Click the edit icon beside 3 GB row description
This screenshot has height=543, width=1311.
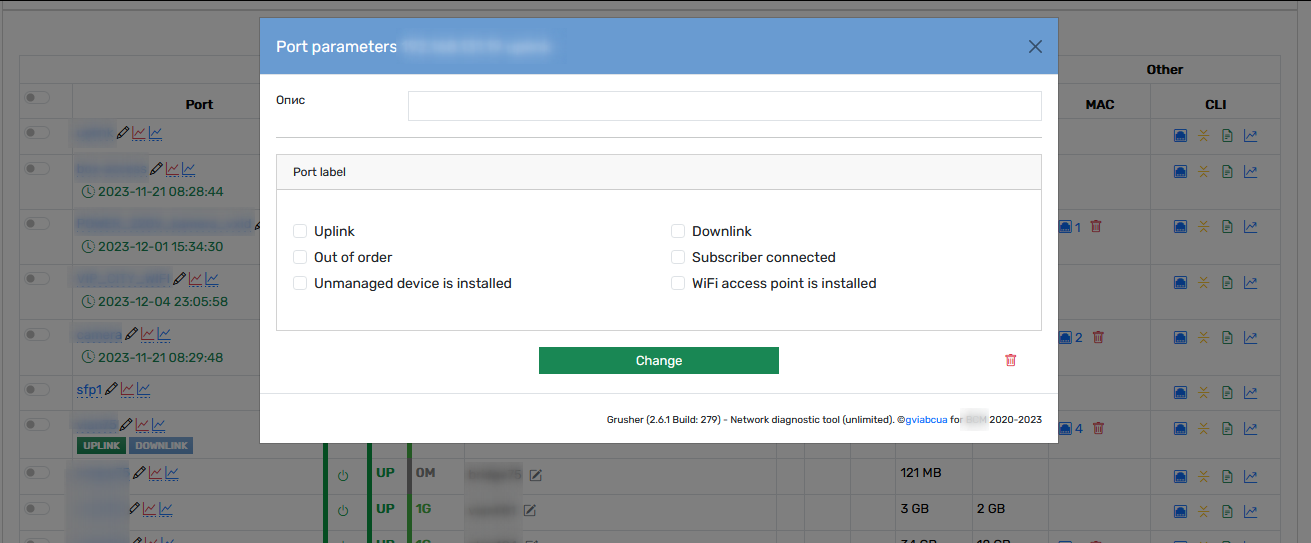[x=530, y=510]
